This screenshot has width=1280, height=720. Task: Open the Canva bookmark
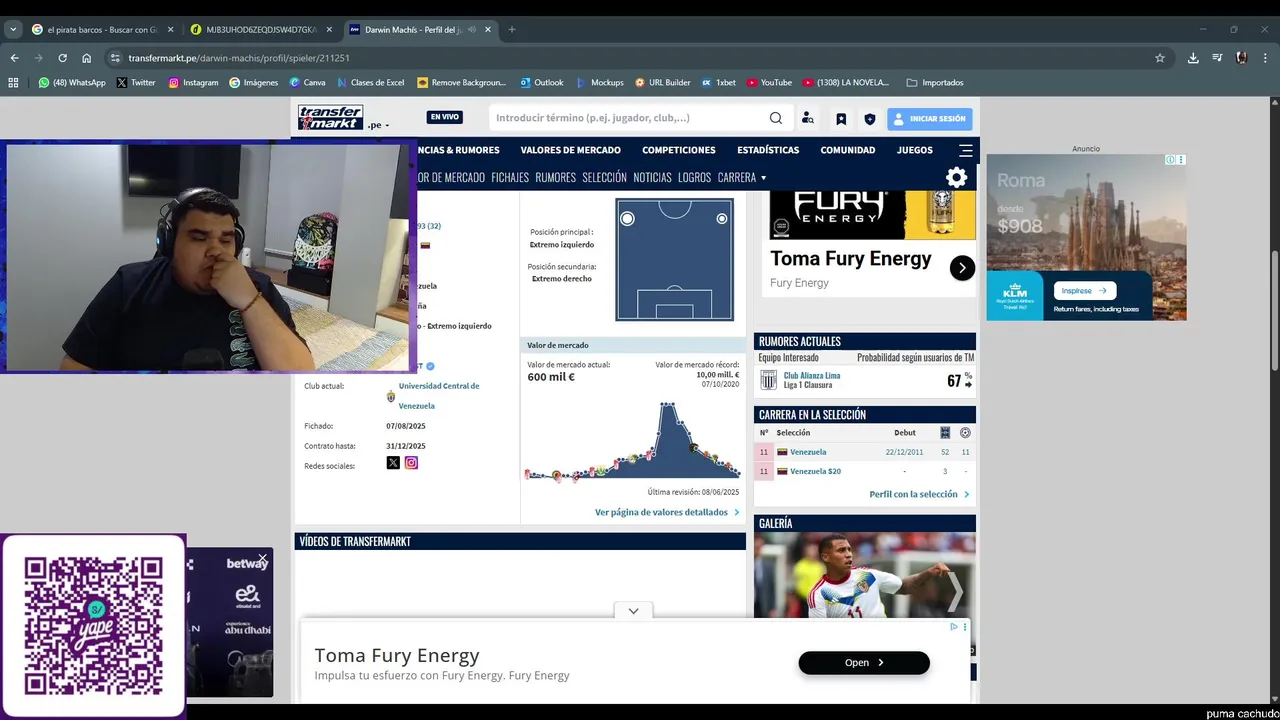307,83
